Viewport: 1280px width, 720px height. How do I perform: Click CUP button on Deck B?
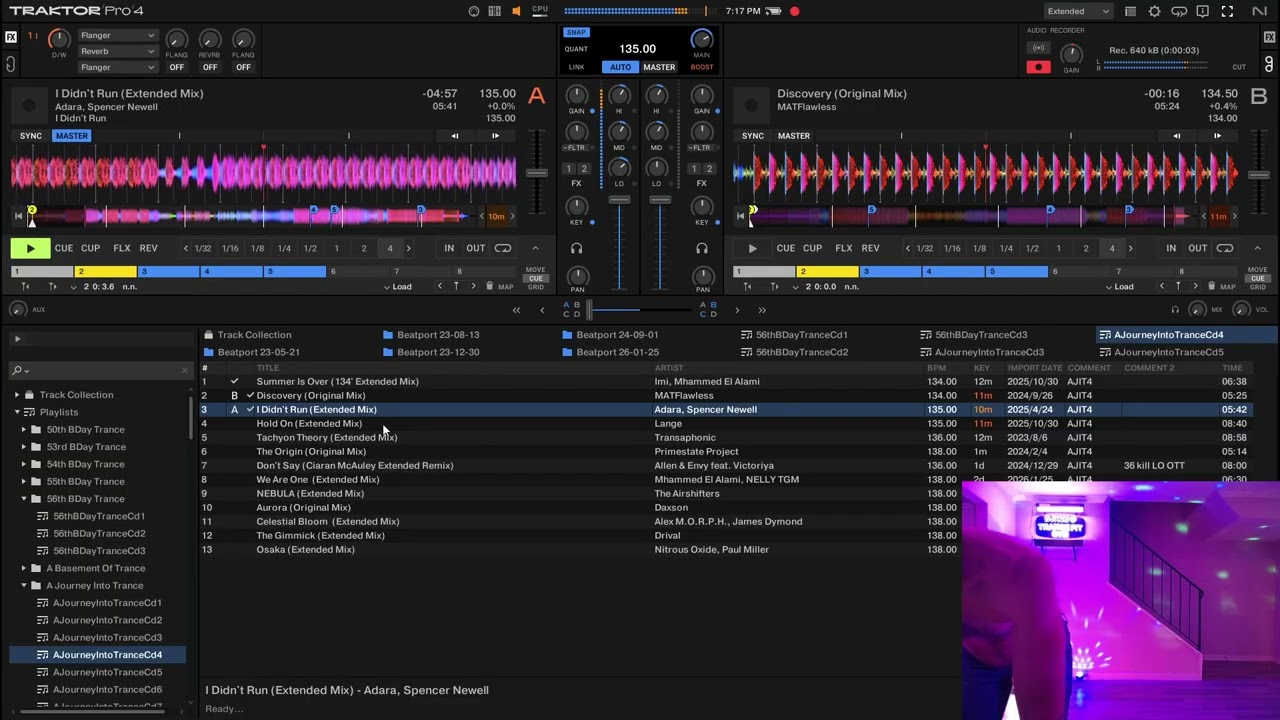tap(812, 248)
